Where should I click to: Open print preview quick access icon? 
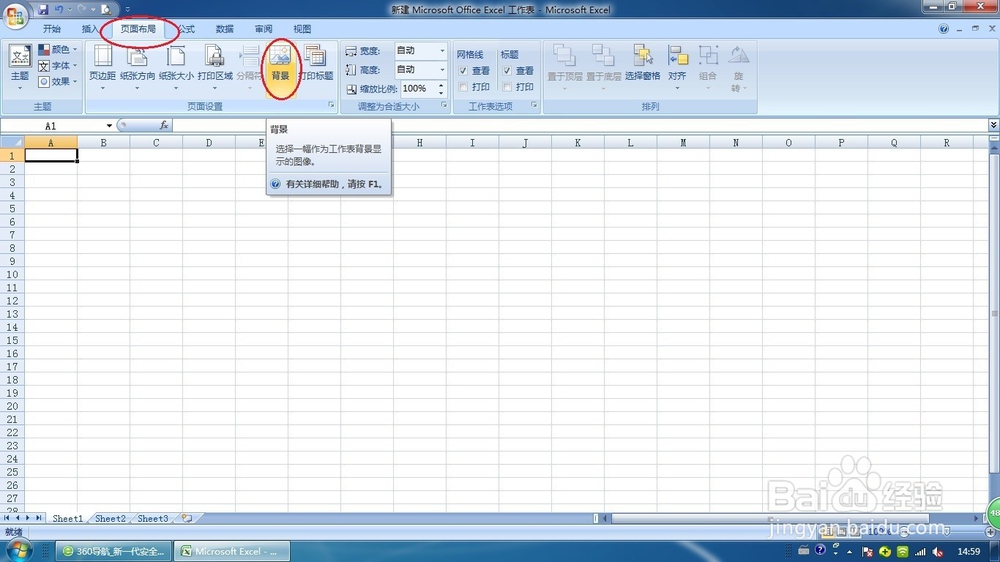coord(107,10)
